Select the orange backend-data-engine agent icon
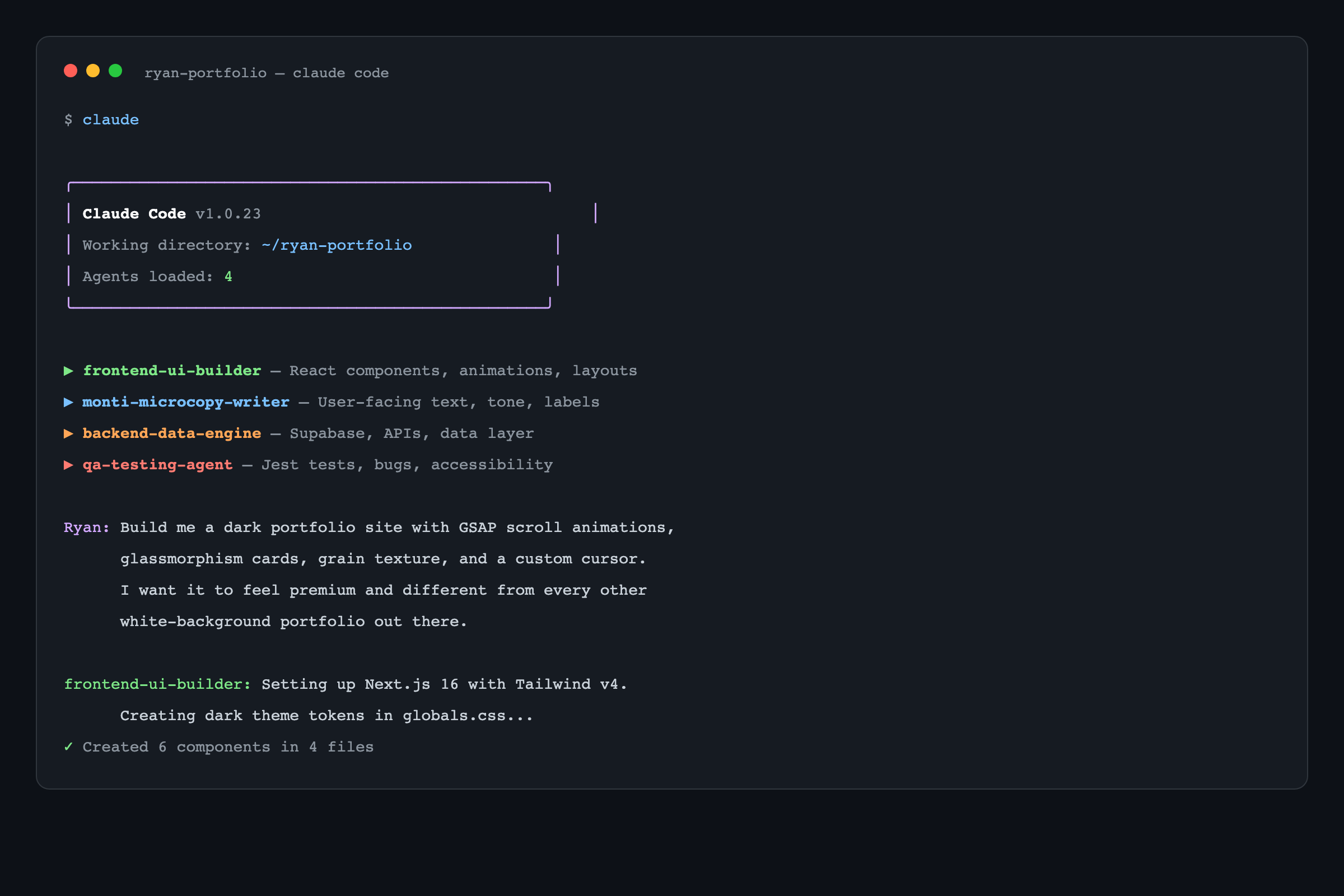This screenshot has width=1344, height=896. [68, 433]
